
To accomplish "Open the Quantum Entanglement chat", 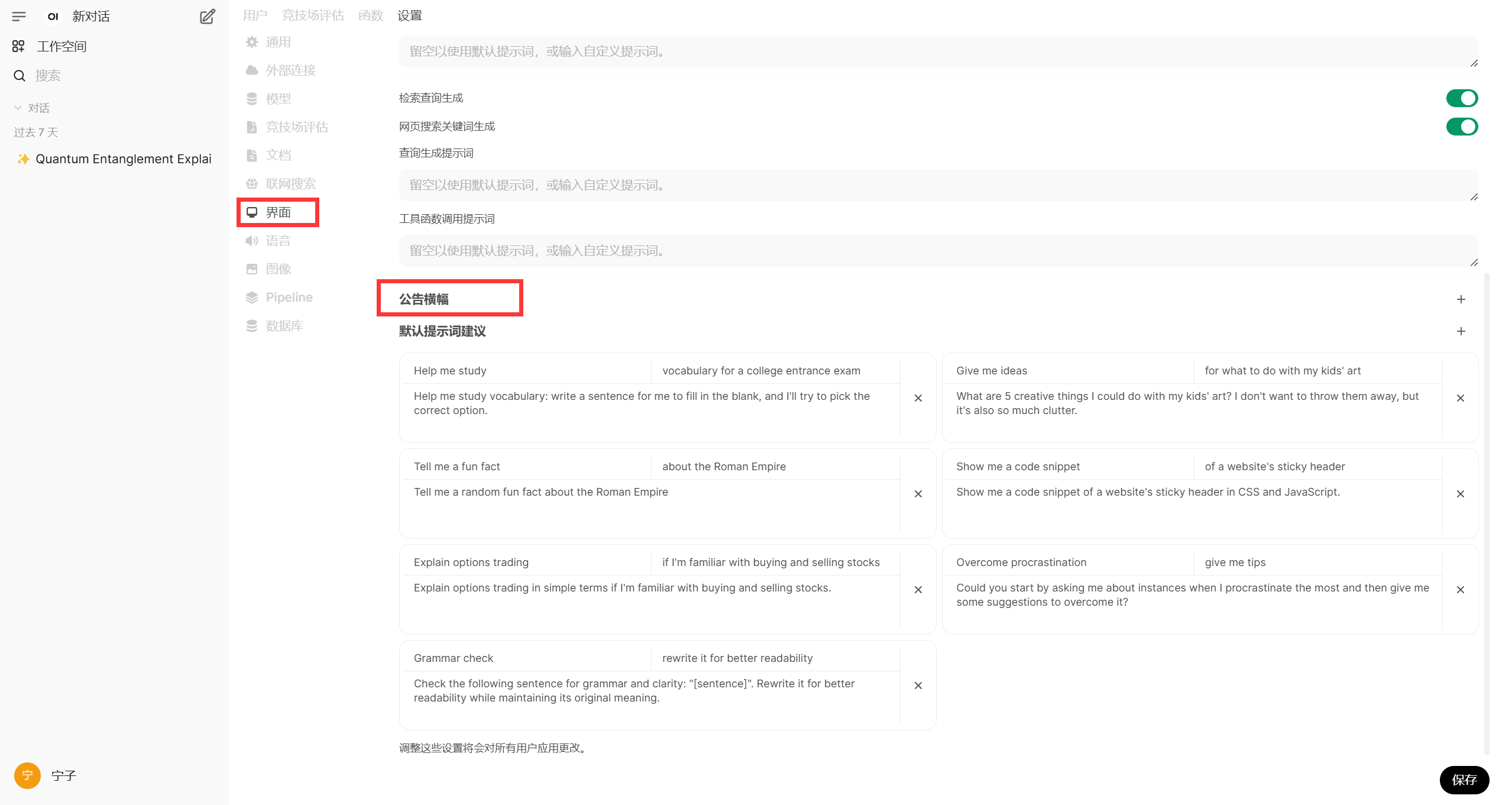I will click(x=123, y=159).
